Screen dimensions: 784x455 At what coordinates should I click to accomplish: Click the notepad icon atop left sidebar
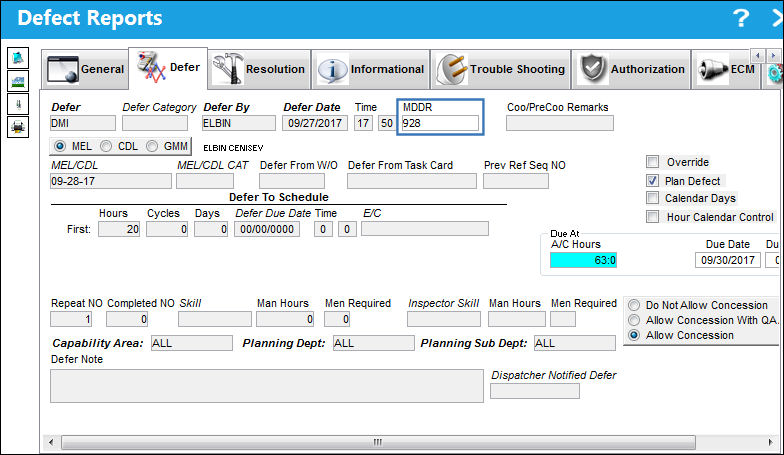coord(18,58)
